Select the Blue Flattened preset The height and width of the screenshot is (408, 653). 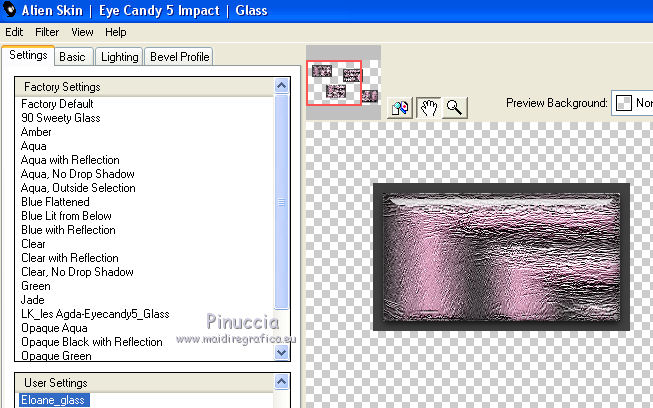click(x=55, y=202)
